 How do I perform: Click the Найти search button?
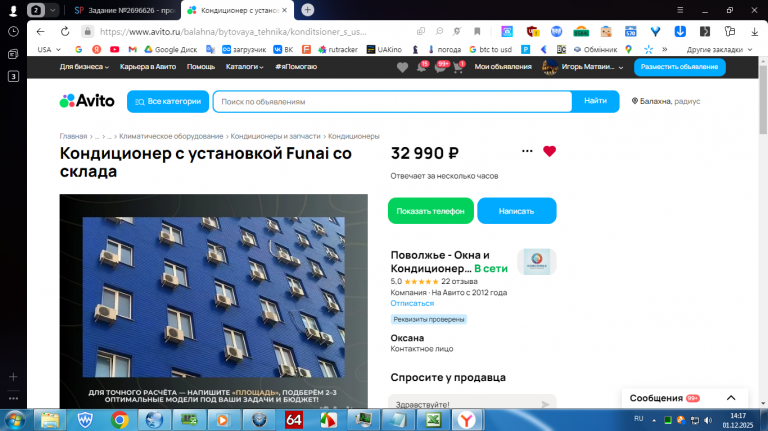pos(596,101)
